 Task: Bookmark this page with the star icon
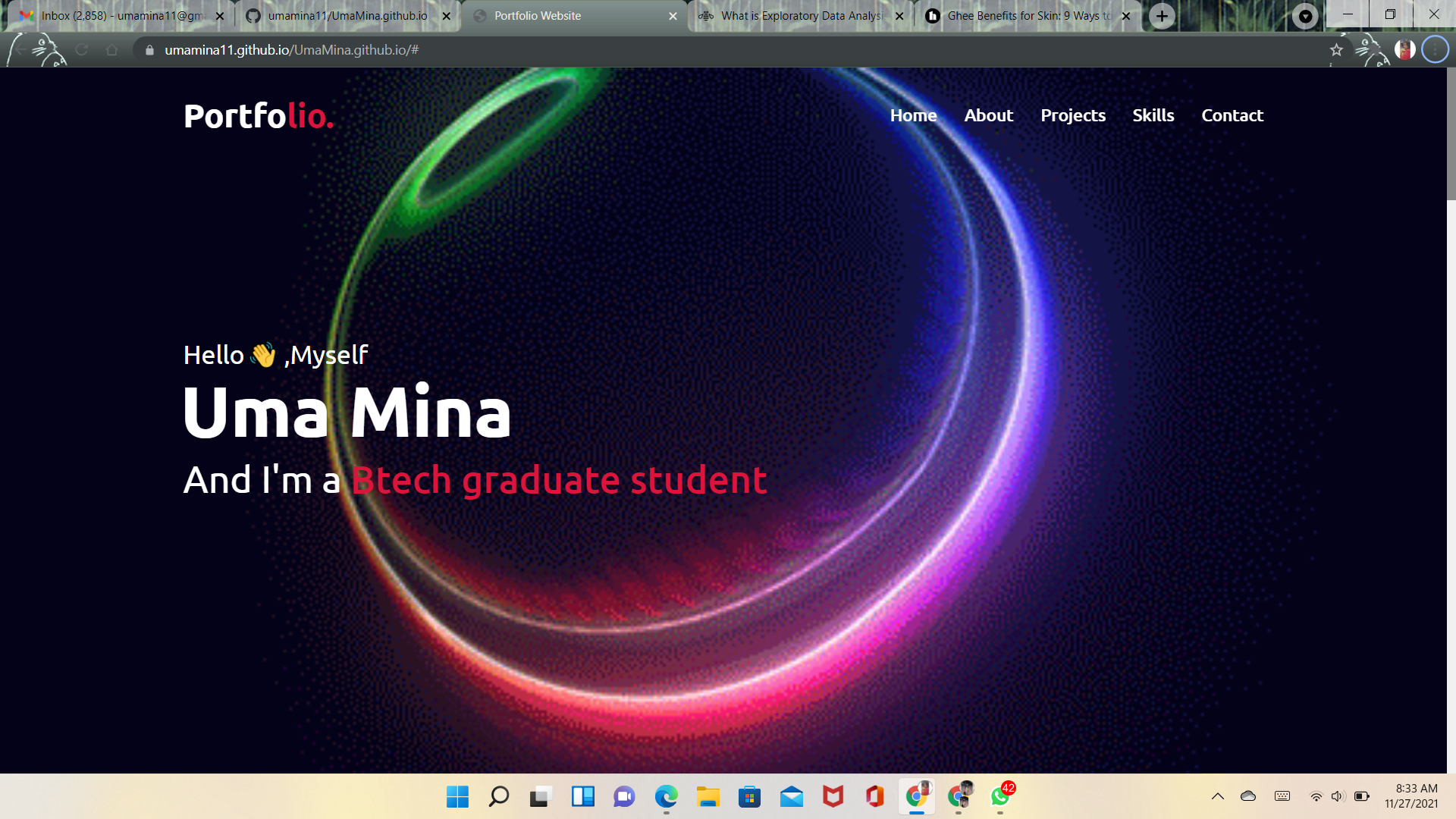point(1336,51)
